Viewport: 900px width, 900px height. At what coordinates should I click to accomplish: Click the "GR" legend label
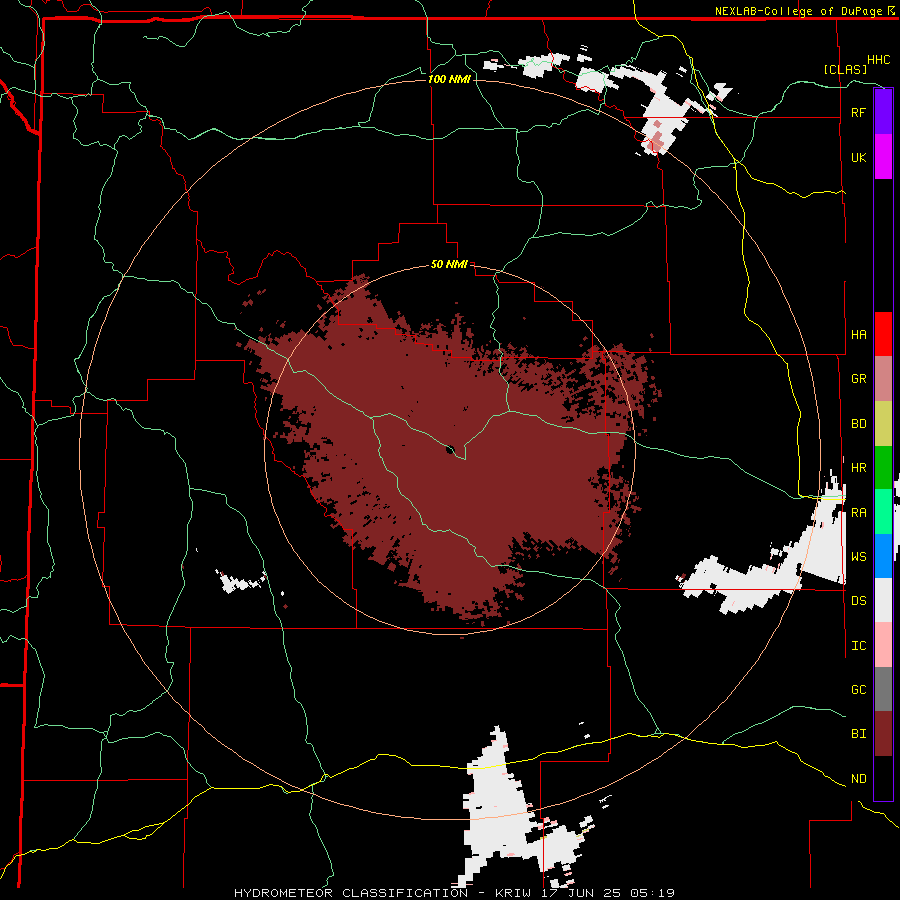pyautogui.click(x=858, y=379)
